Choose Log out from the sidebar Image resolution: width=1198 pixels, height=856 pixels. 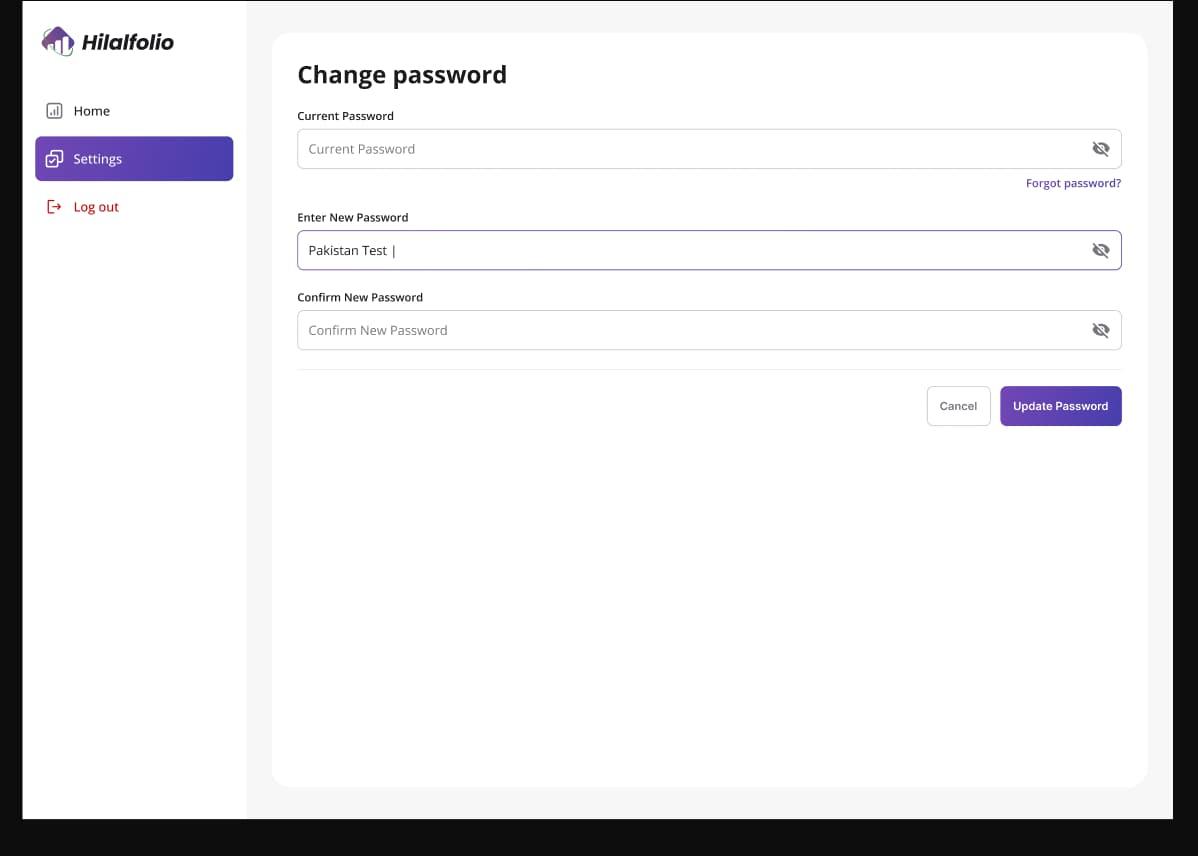pos(134,207)
